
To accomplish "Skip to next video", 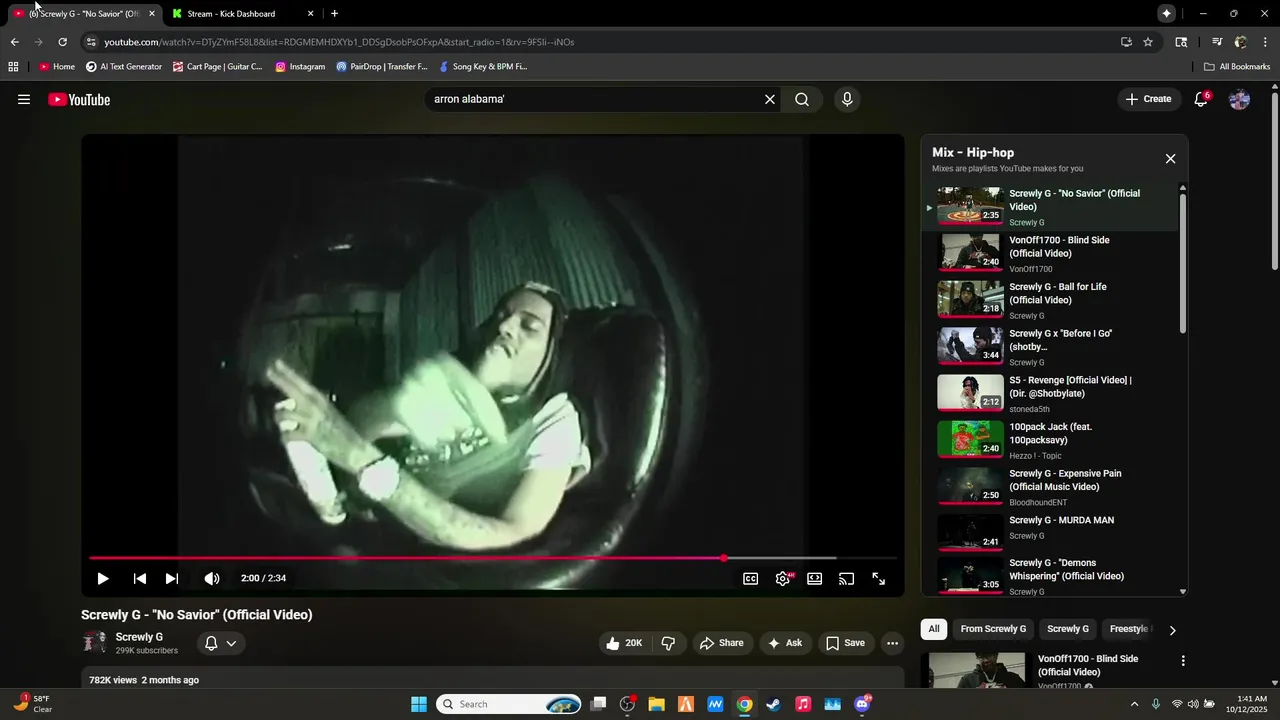I will tap(172, 578).
